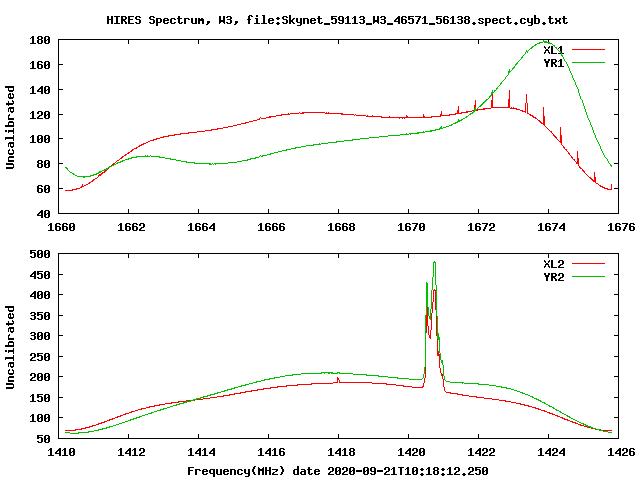Click the 1668 x-axis tick label
This screenshot has width=640, height=480.
tap(341, 227)
